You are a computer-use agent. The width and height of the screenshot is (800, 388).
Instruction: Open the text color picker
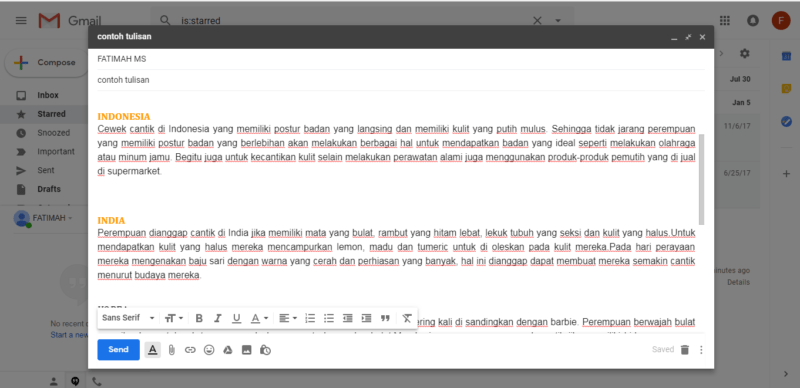259,318
